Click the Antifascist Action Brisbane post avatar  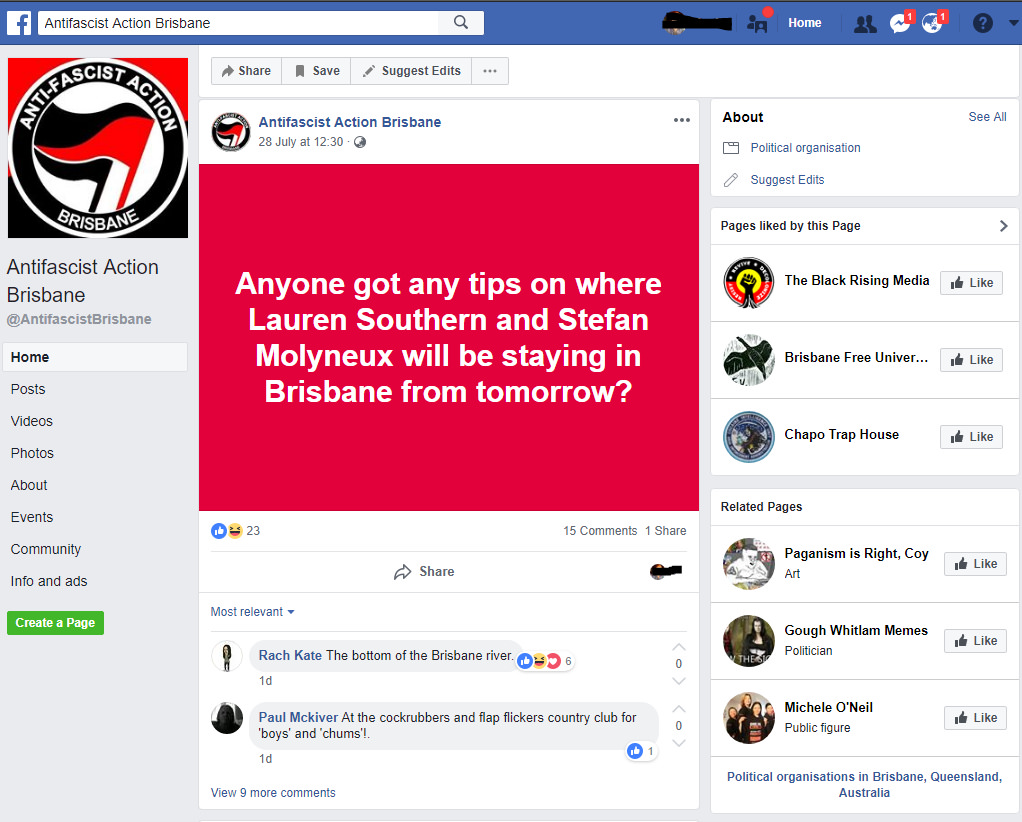pos(231,132)
